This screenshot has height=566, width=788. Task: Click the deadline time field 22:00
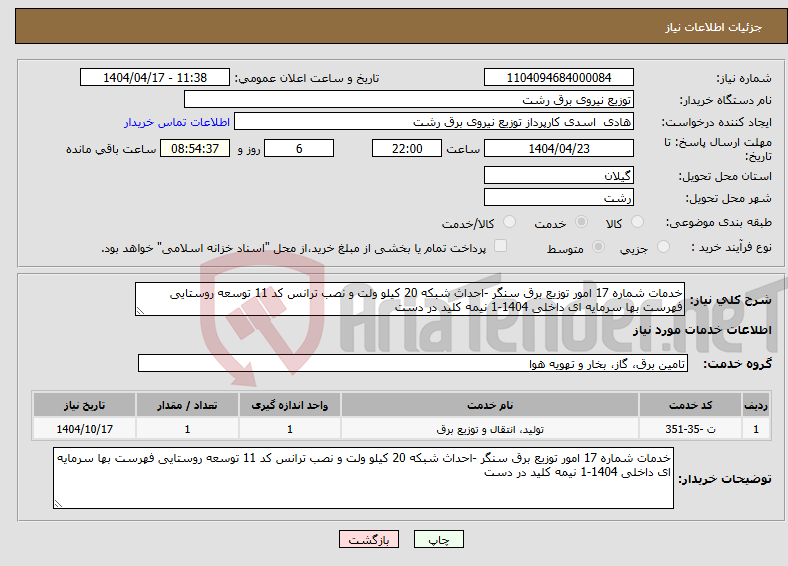(x=407, y=148)
